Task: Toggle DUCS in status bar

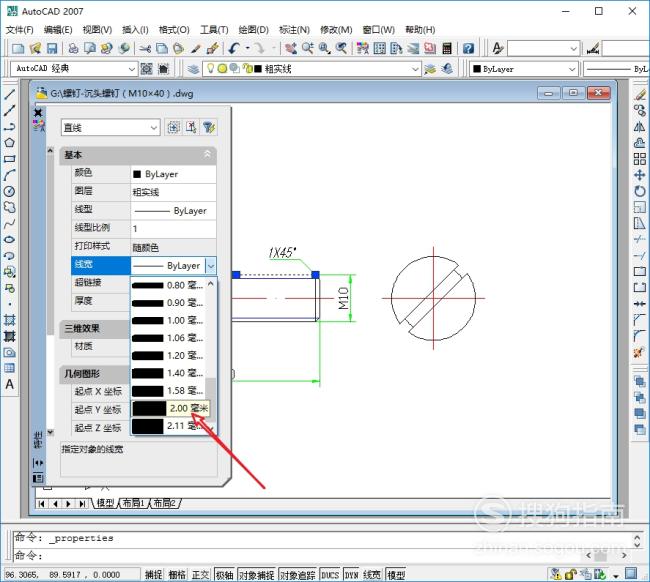Action: coord(330,575)
